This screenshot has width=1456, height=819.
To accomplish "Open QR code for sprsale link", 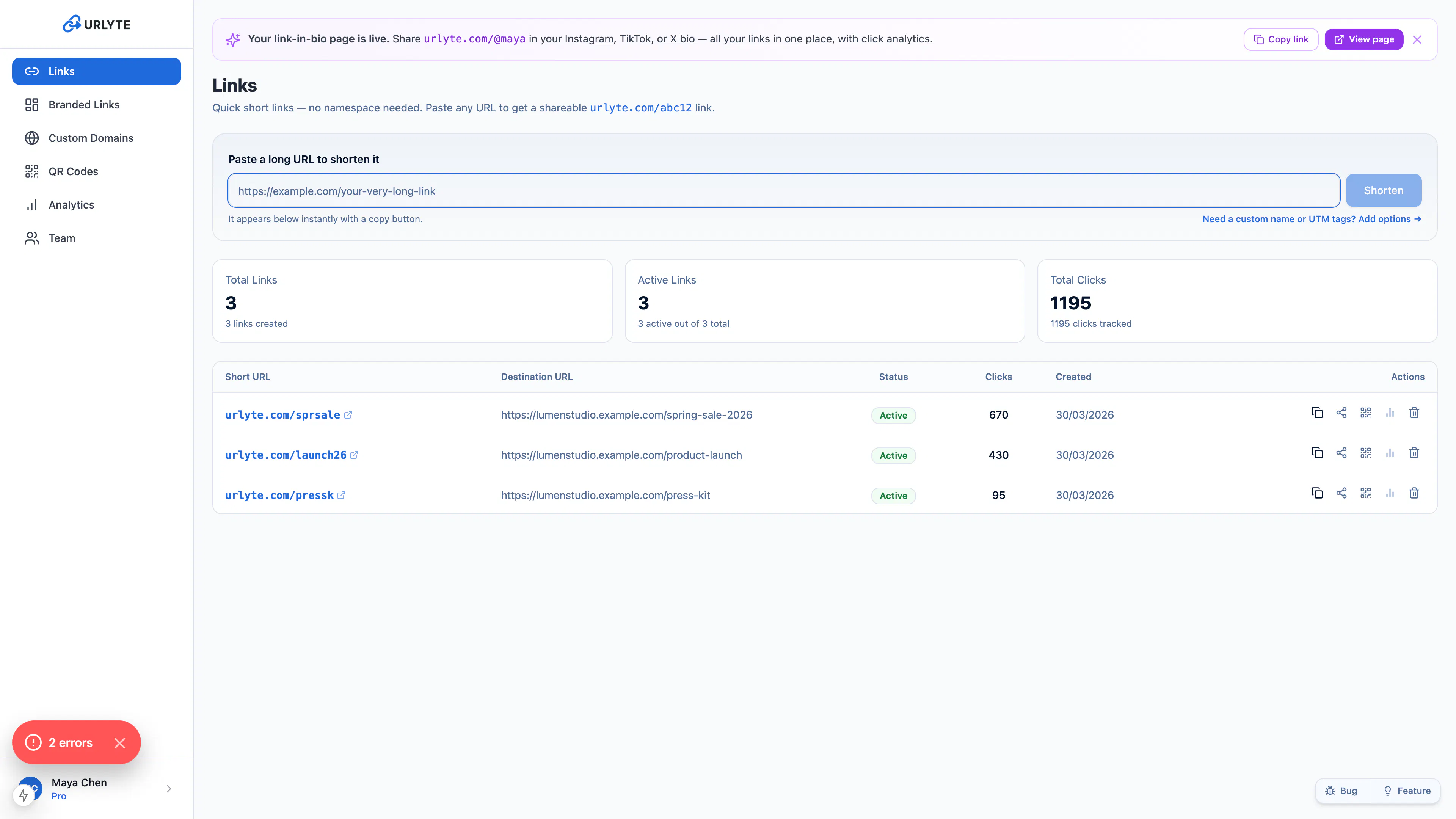I will tap(1365, 413).
